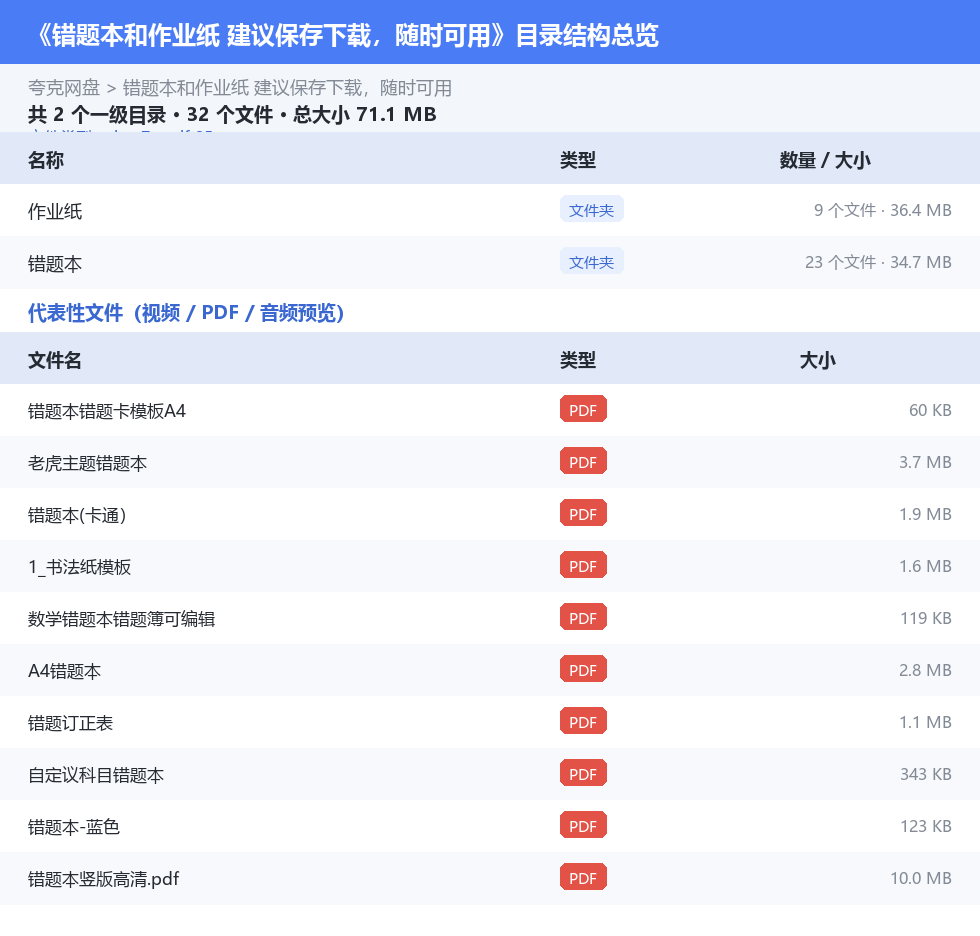Click PDF badge for 1_书法纸模板
This screenshot has height=936, width=980.
point(583,565)
